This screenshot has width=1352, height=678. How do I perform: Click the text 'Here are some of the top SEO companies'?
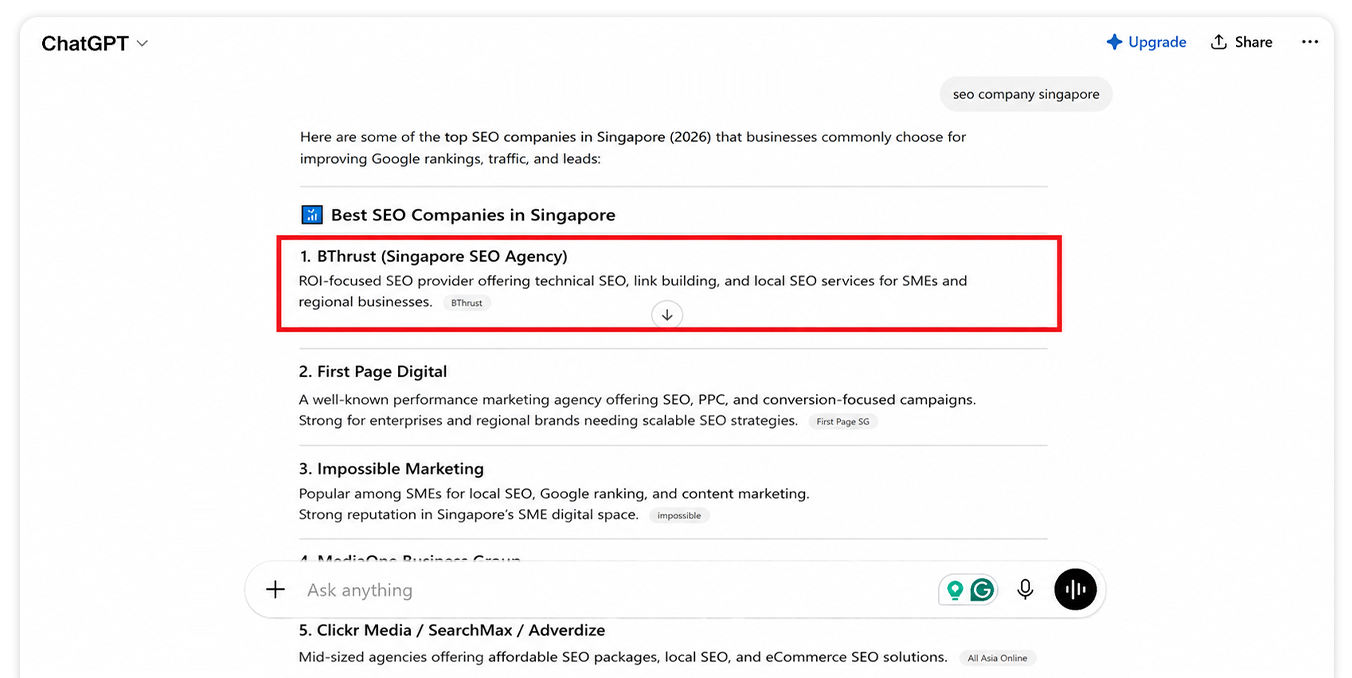(x=436, y=137)
